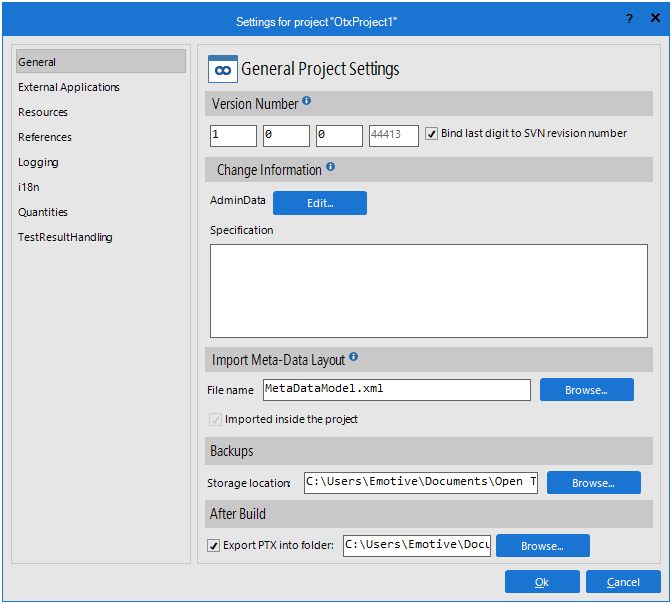Cancel the settings dialog
The height and width of the screenshot is (604, 672).
click(x=623, y=582)
